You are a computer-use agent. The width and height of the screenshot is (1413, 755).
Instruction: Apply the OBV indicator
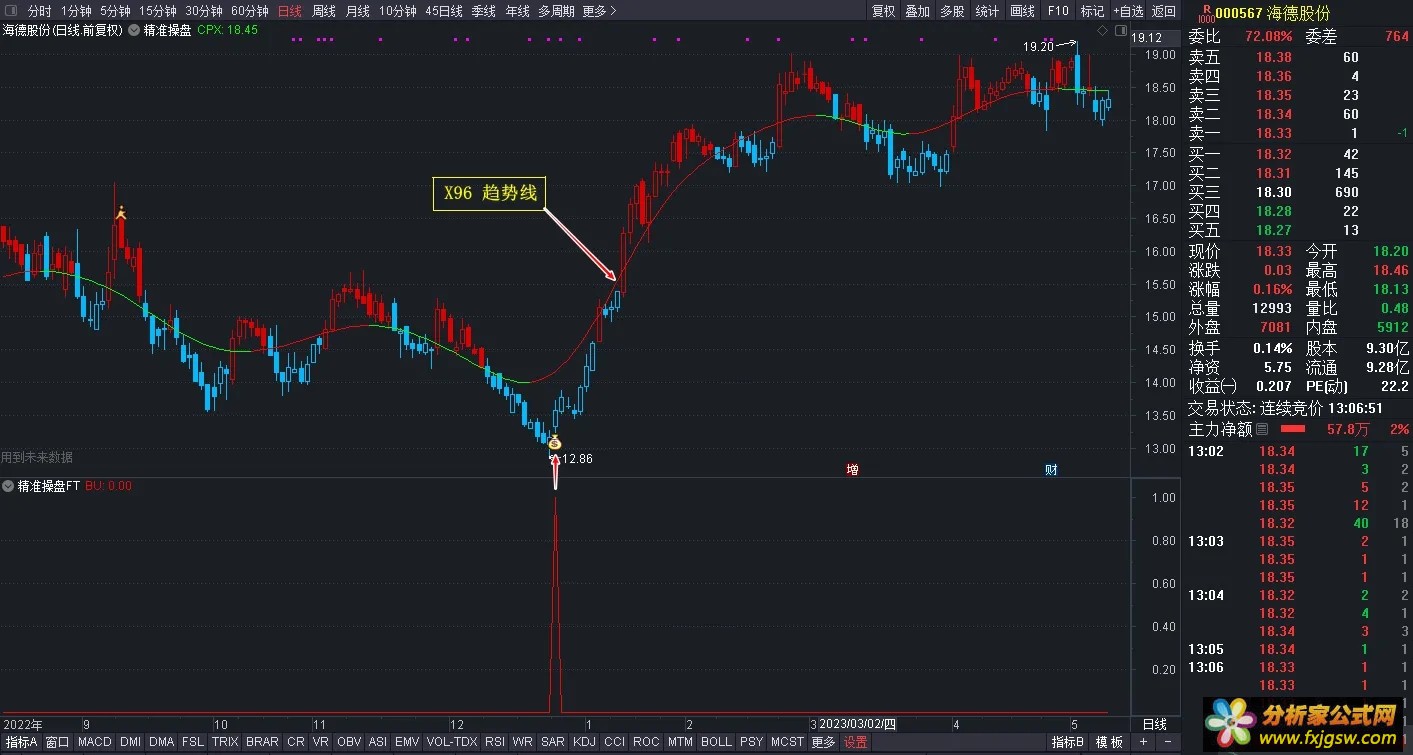pyautogui.click(x=349, y=742)
